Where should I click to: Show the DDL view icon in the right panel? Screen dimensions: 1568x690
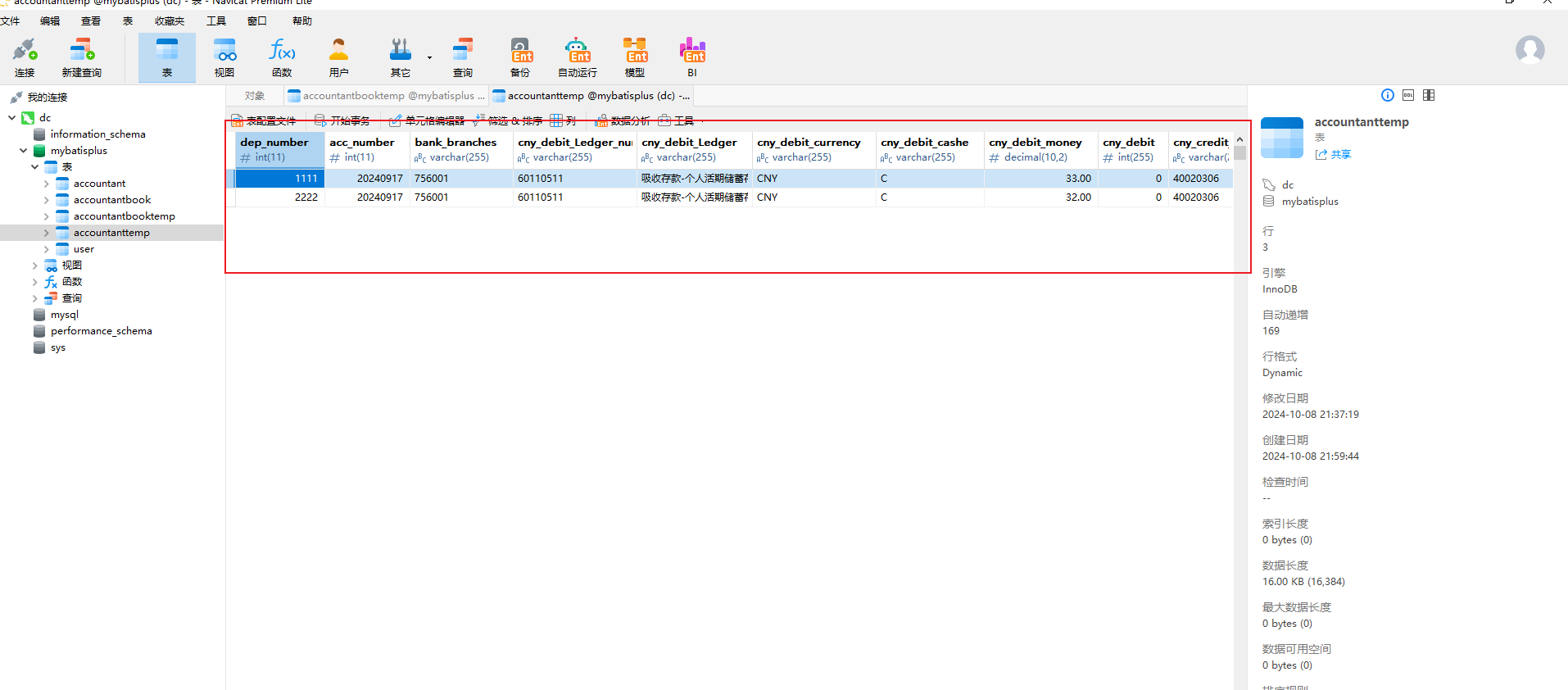pos(1408,95)
